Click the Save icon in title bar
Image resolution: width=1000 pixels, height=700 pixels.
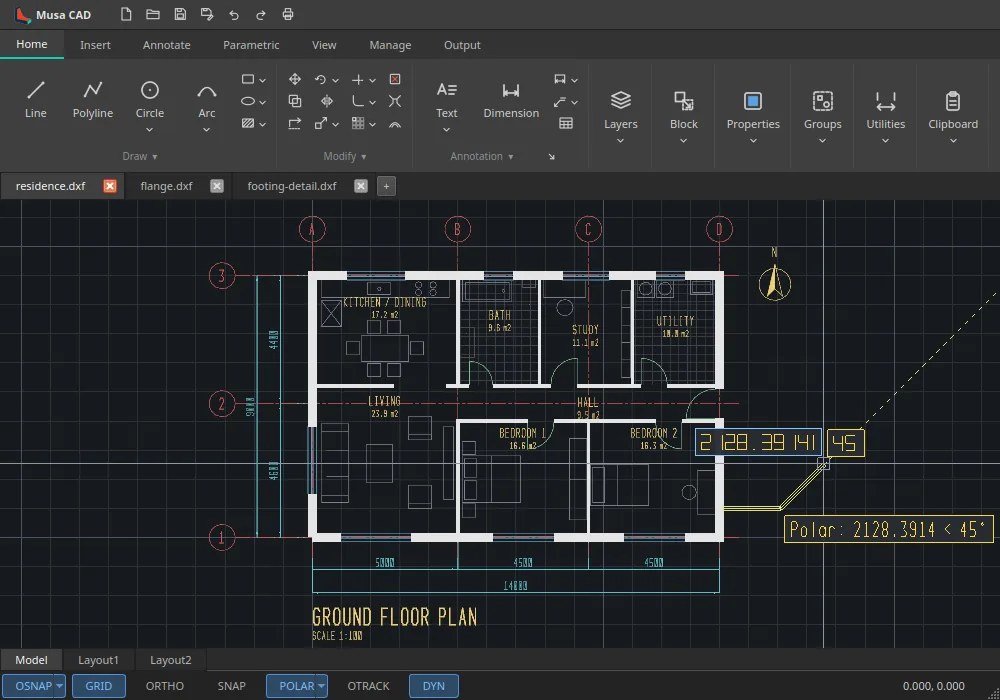point(180,14)
